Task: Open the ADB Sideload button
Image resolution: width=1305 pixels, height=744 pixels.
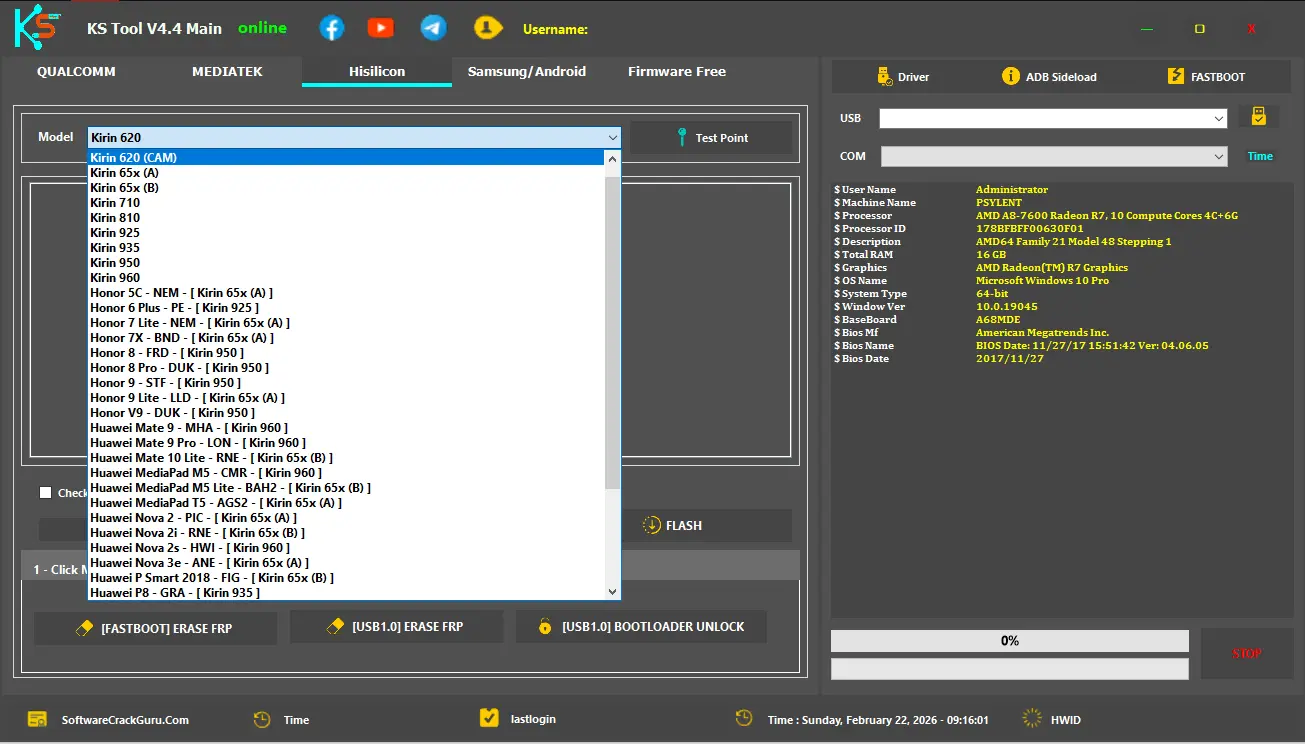Action: coord(1049,77)
